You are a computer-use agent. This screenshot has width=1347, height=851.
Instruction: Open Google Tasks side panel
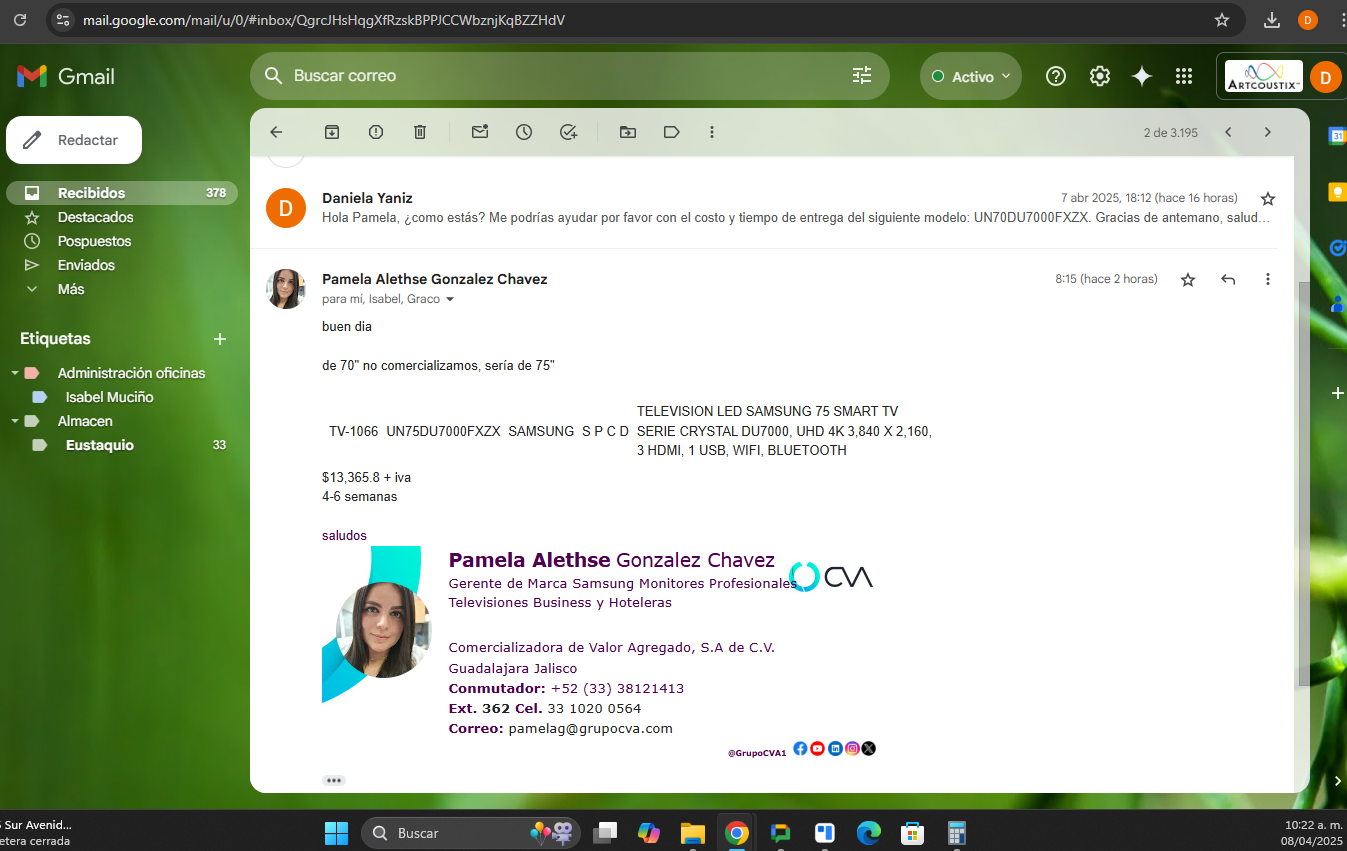tap(1337, 248)
